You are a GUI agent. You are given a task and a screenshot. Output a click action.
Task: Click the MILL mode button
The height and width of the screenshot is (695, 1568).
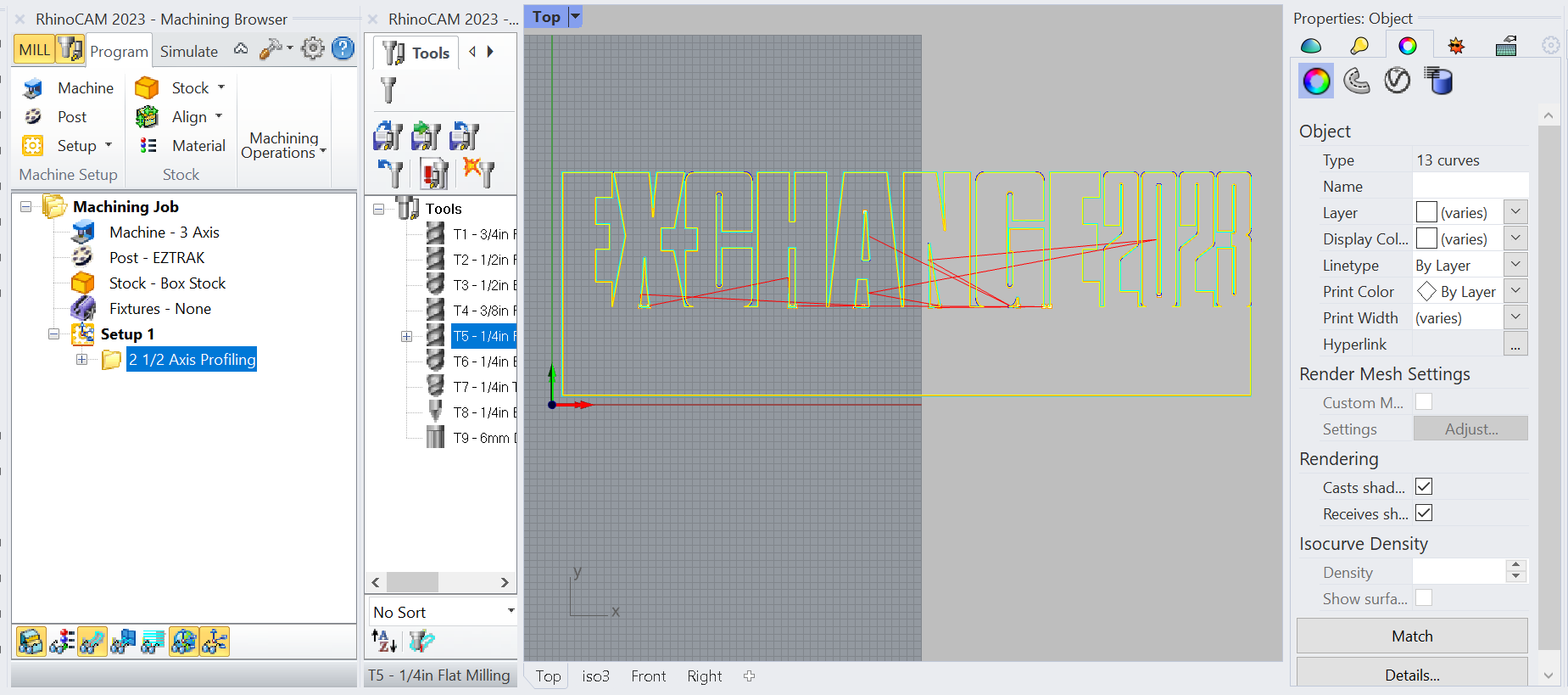[35, 50]
